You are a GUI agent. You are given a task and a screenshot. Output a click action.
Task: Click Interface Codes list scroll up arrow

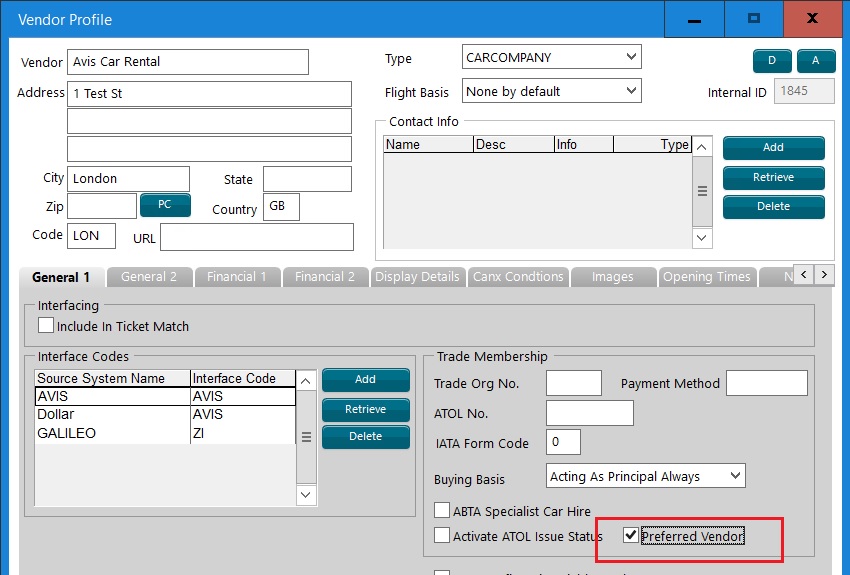tap(306, 381)
